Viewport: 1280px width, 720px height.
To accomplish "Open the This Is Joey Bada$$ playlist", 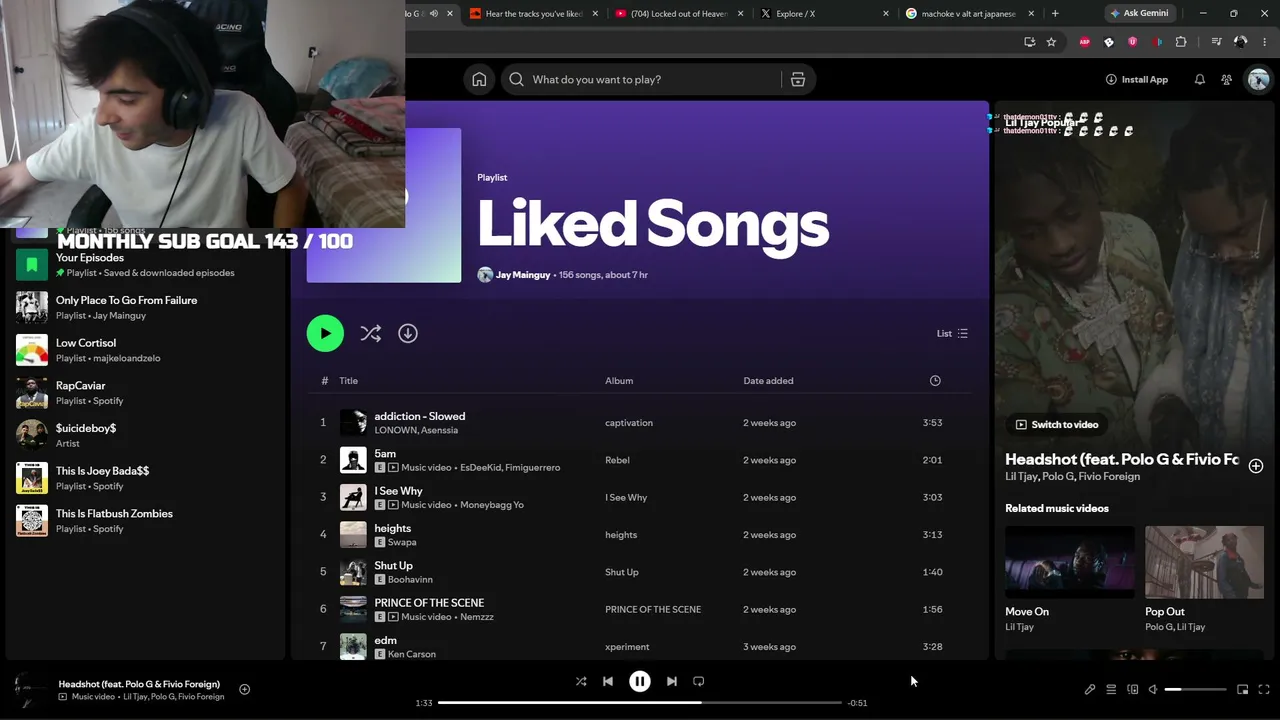I will (145, 478).
